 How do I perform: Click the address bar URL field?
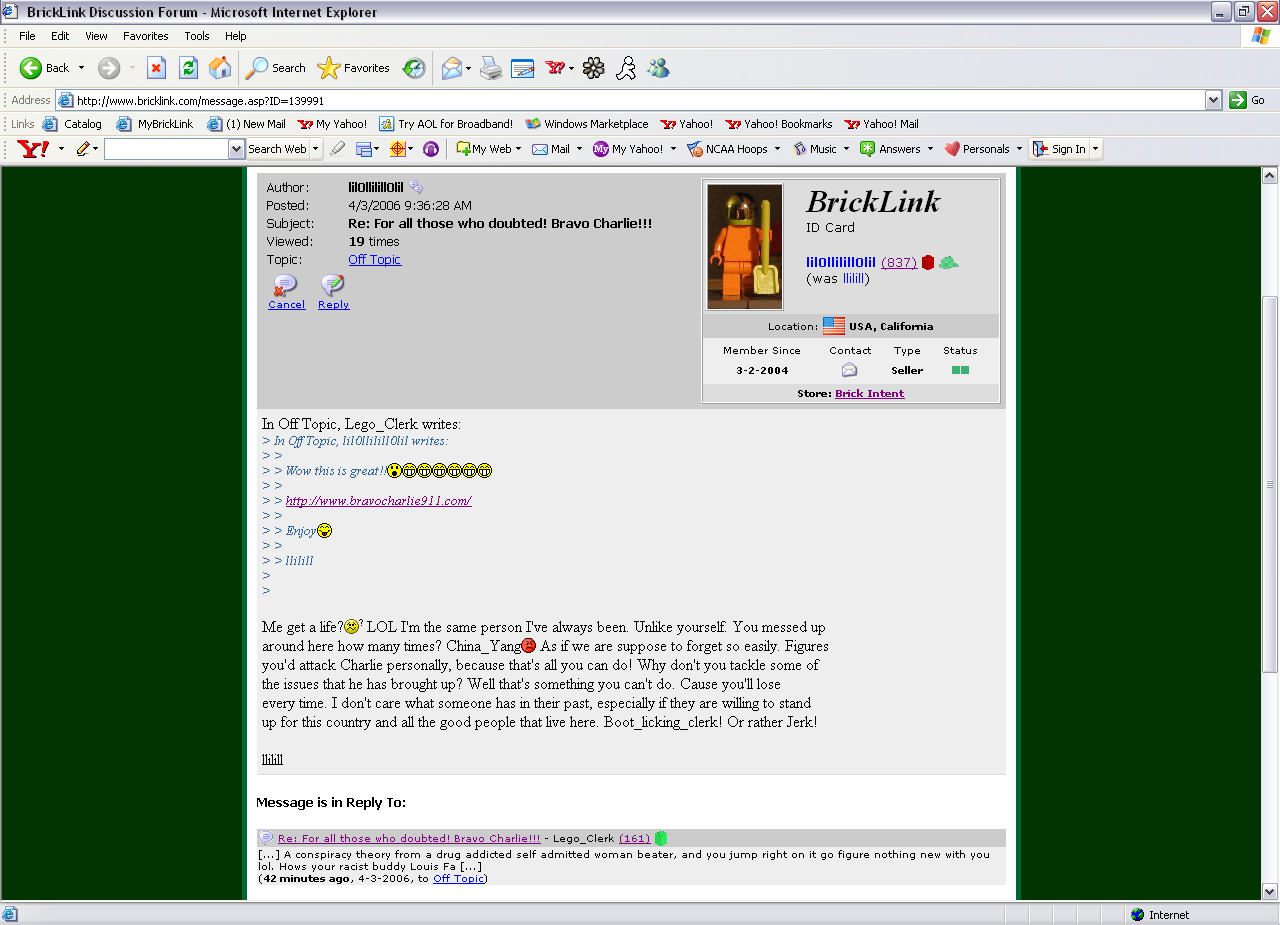pos(630,100)
